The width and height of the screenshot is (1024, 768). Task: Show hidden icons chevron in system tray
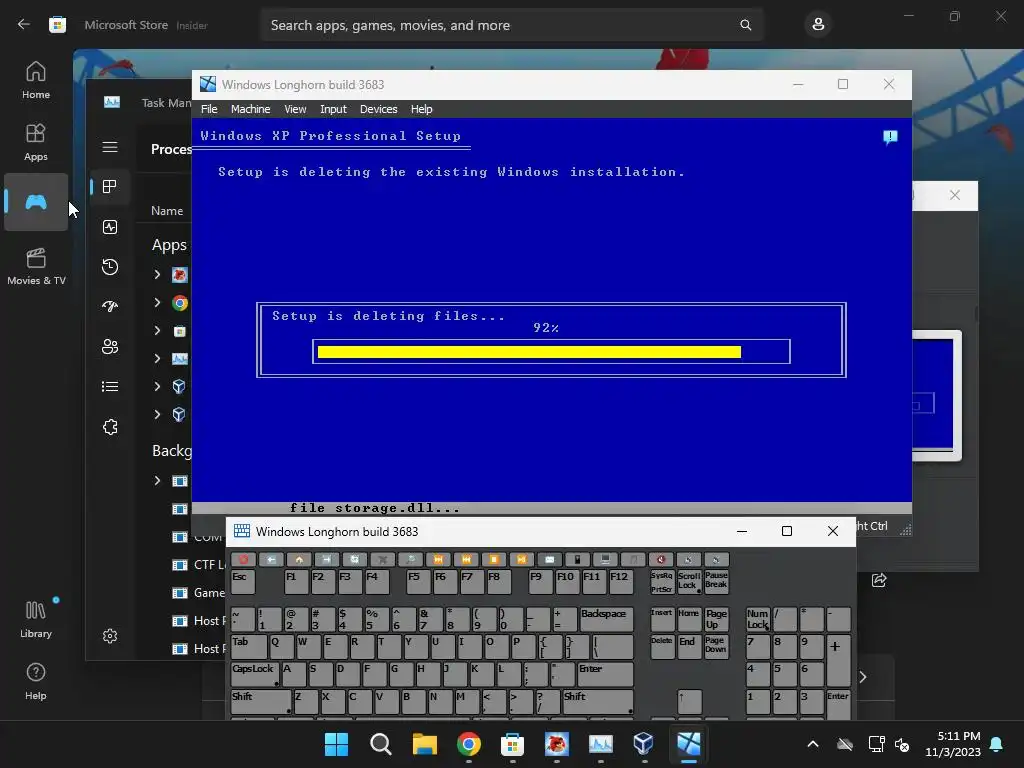click(812, 744)
